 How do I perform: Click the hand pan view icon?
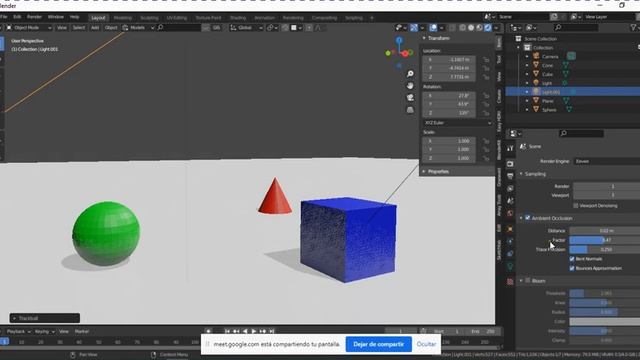tap(410, 86)
